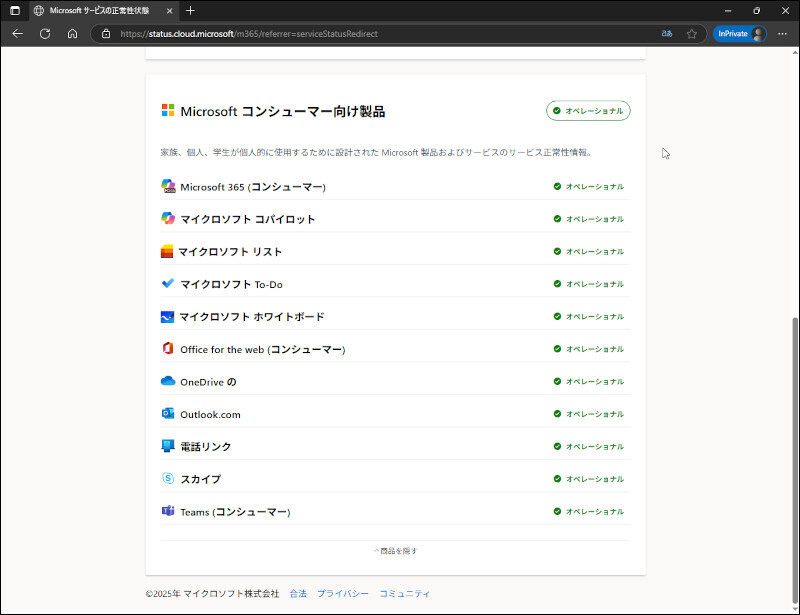
Task: Click オペレーショナル status for Microsoft 365 row
Action: pos(589,186)
